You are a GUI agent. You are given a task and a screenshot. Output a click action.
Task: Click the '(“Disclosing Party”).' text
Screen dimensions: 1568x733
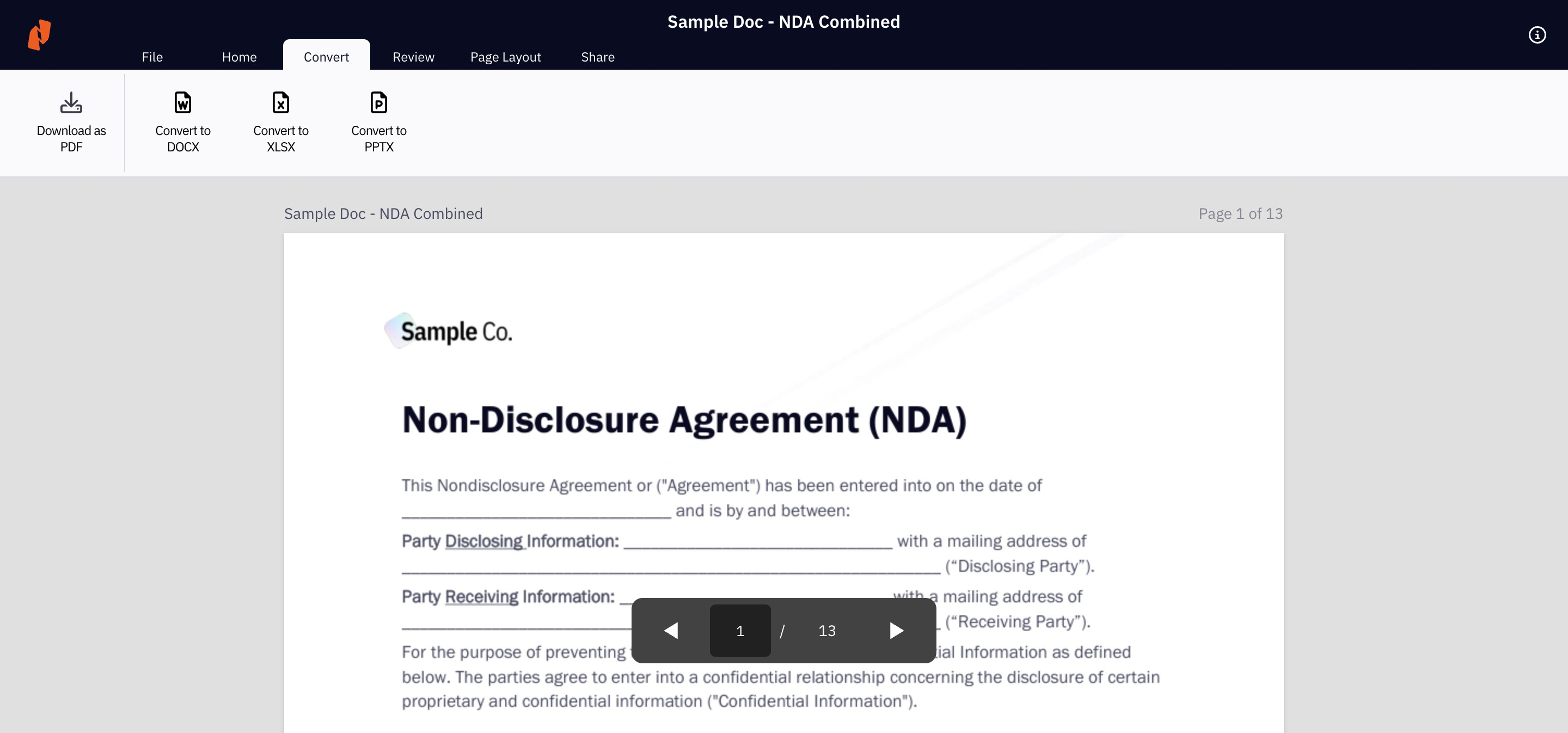pos(1020,566)
